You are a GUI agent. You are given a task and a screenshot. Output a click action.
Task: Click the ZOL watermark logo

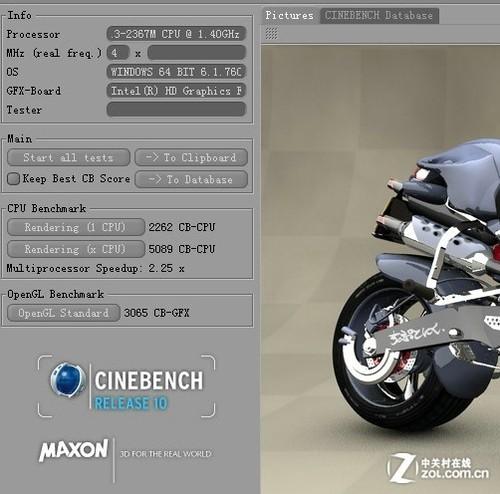pos(438,467)
